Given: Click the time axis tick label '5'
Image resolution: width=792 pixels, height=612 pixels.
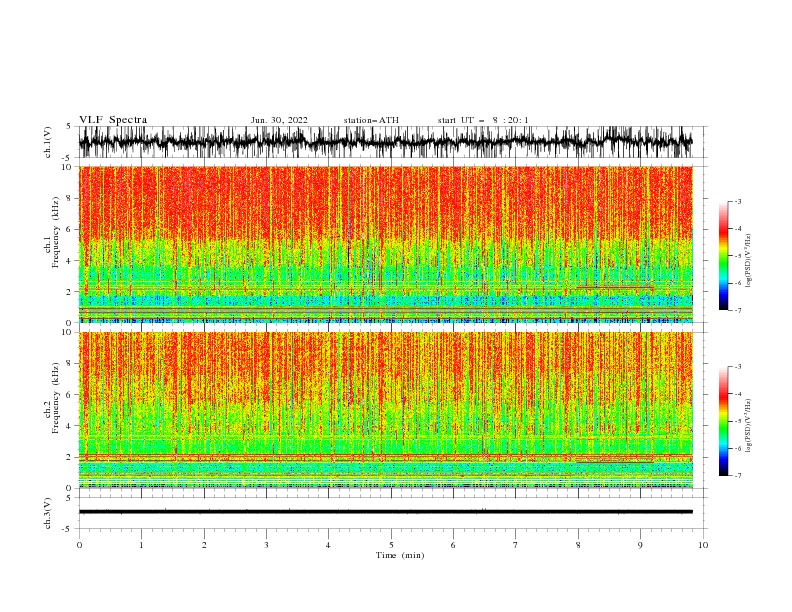Looking at the screenshot, I should pos(391,545).
